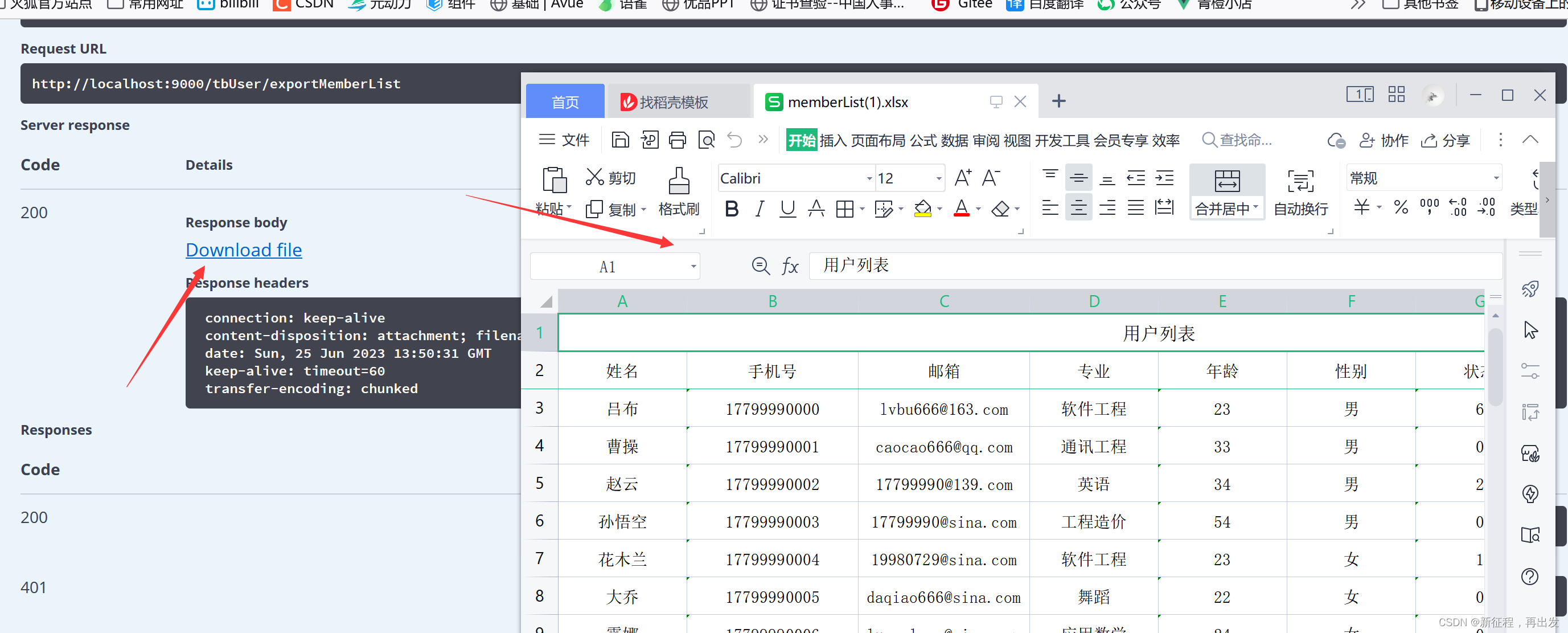Click the 分享 share button

coord(1445,141)
